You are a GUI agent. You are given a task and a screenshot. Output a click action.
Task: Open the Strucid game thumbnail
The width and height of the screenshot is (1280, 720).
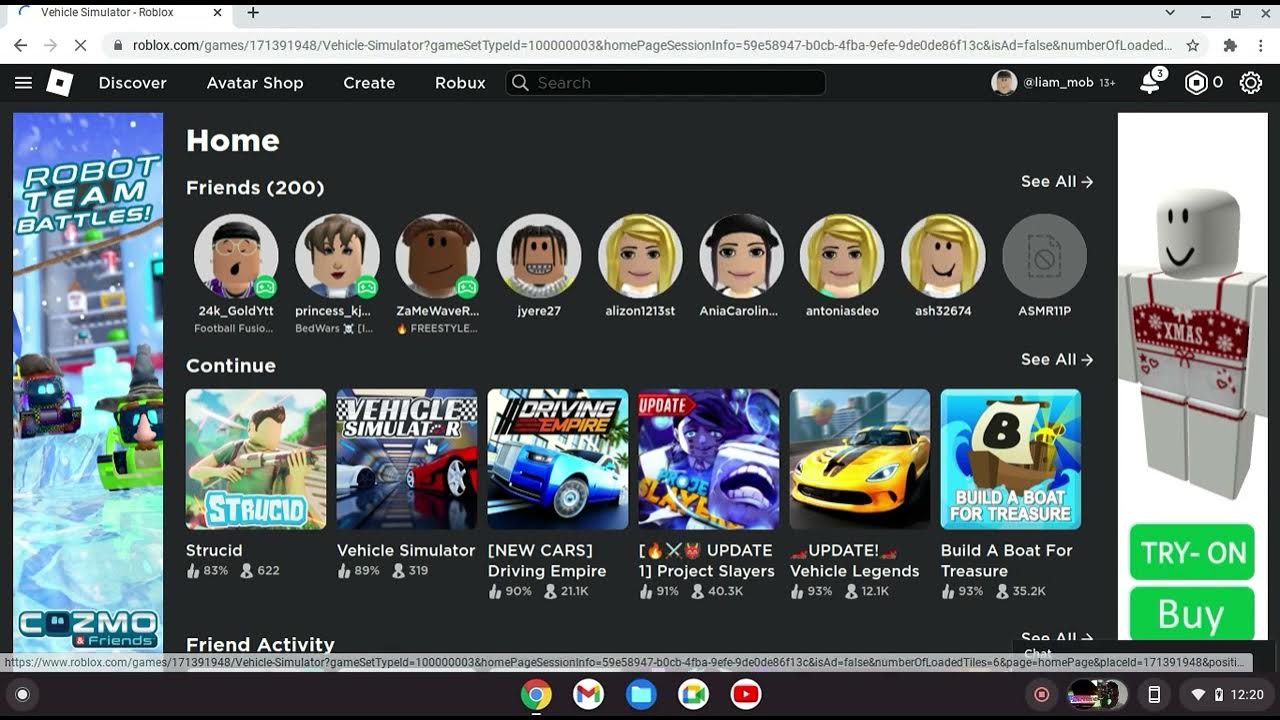point(256,459)
